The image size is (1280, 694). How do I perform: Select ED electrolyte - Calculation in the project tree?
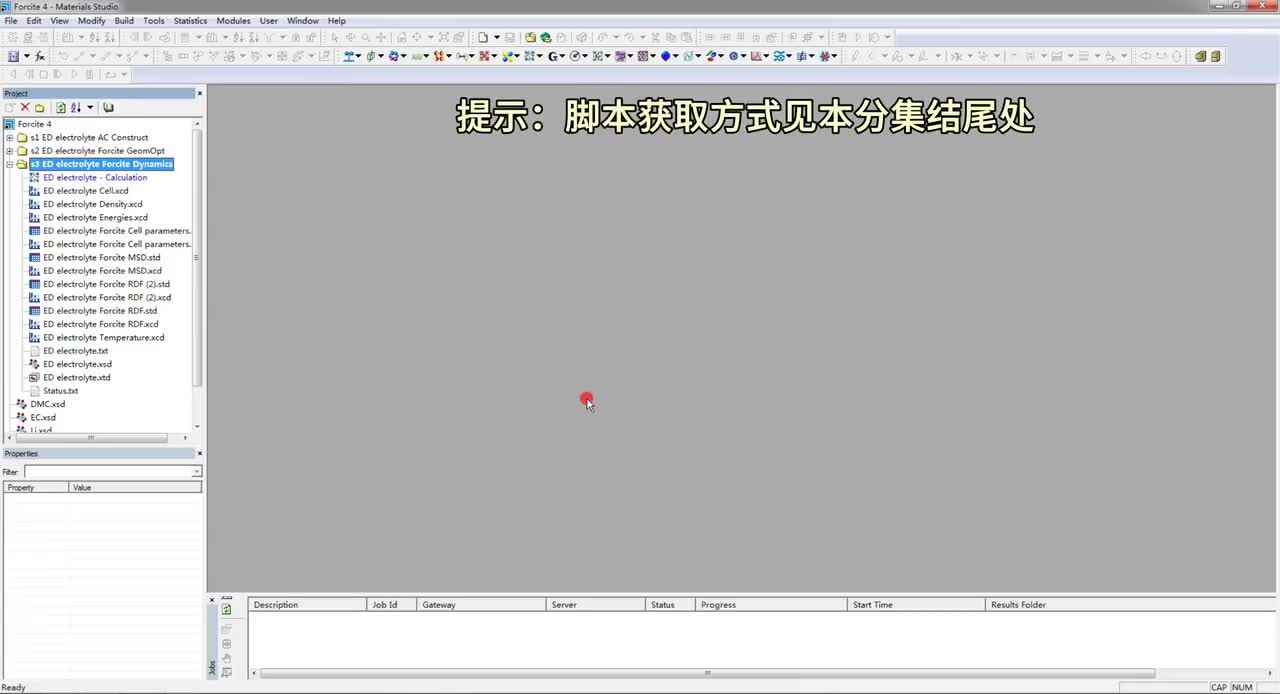(x=95, y=177)
